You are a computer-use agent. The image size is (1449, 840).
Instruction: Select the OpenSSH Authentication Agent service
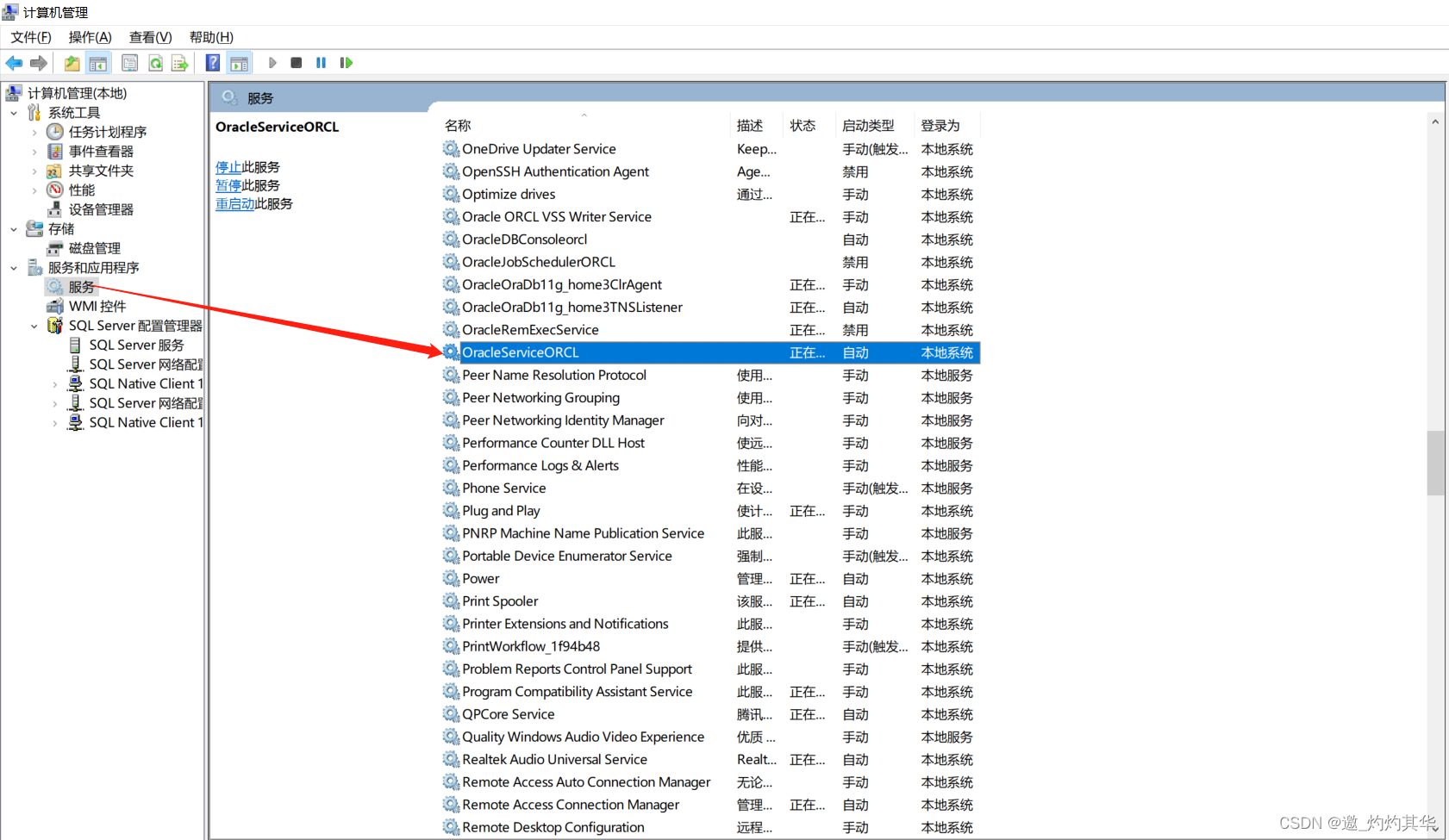pyautogui.click(x=711, y=171)
